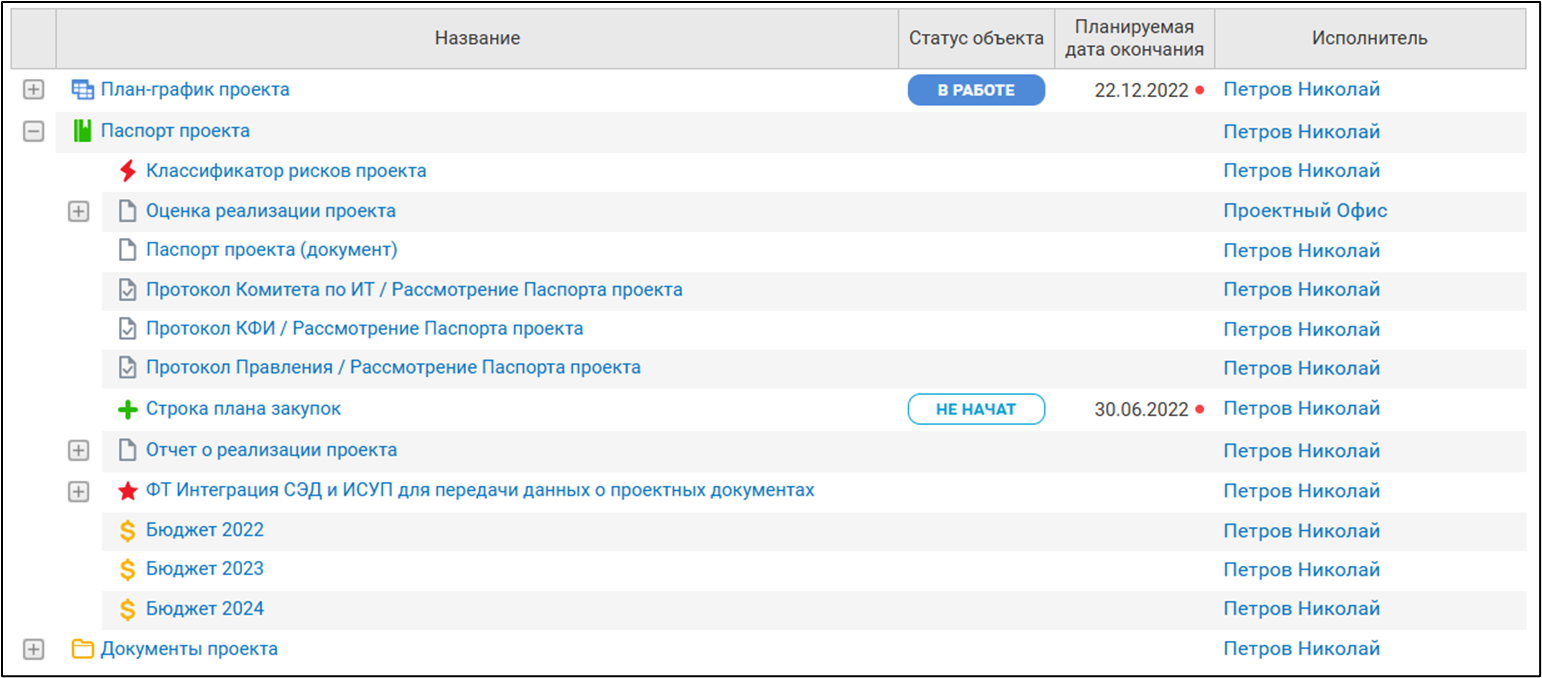Image resolution: width=1542 pixels, height=678 pixels.
Task: Expand the Документы проекта folder
Action: tap(34, 649)
